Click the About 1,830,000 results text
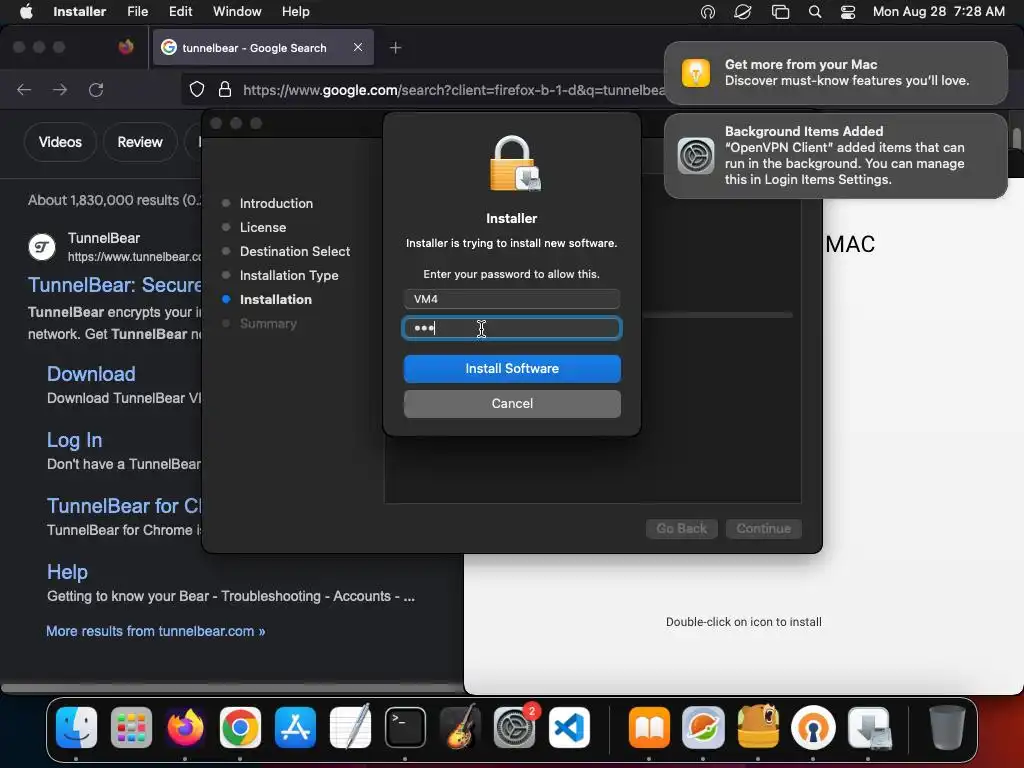Image resolution: width=1024 pixels, height=768 pixels. tap(114, 200)
